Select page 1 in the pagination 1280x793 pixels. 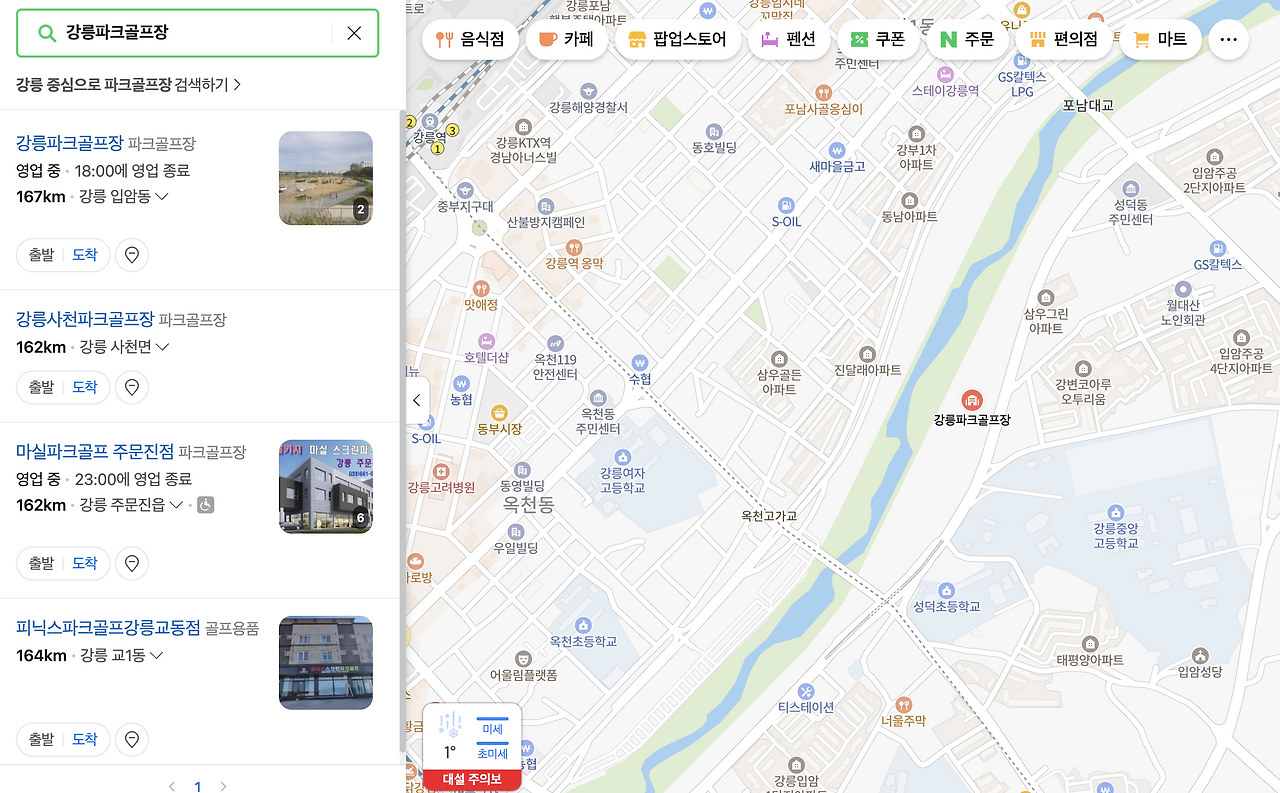coord(197,785)
